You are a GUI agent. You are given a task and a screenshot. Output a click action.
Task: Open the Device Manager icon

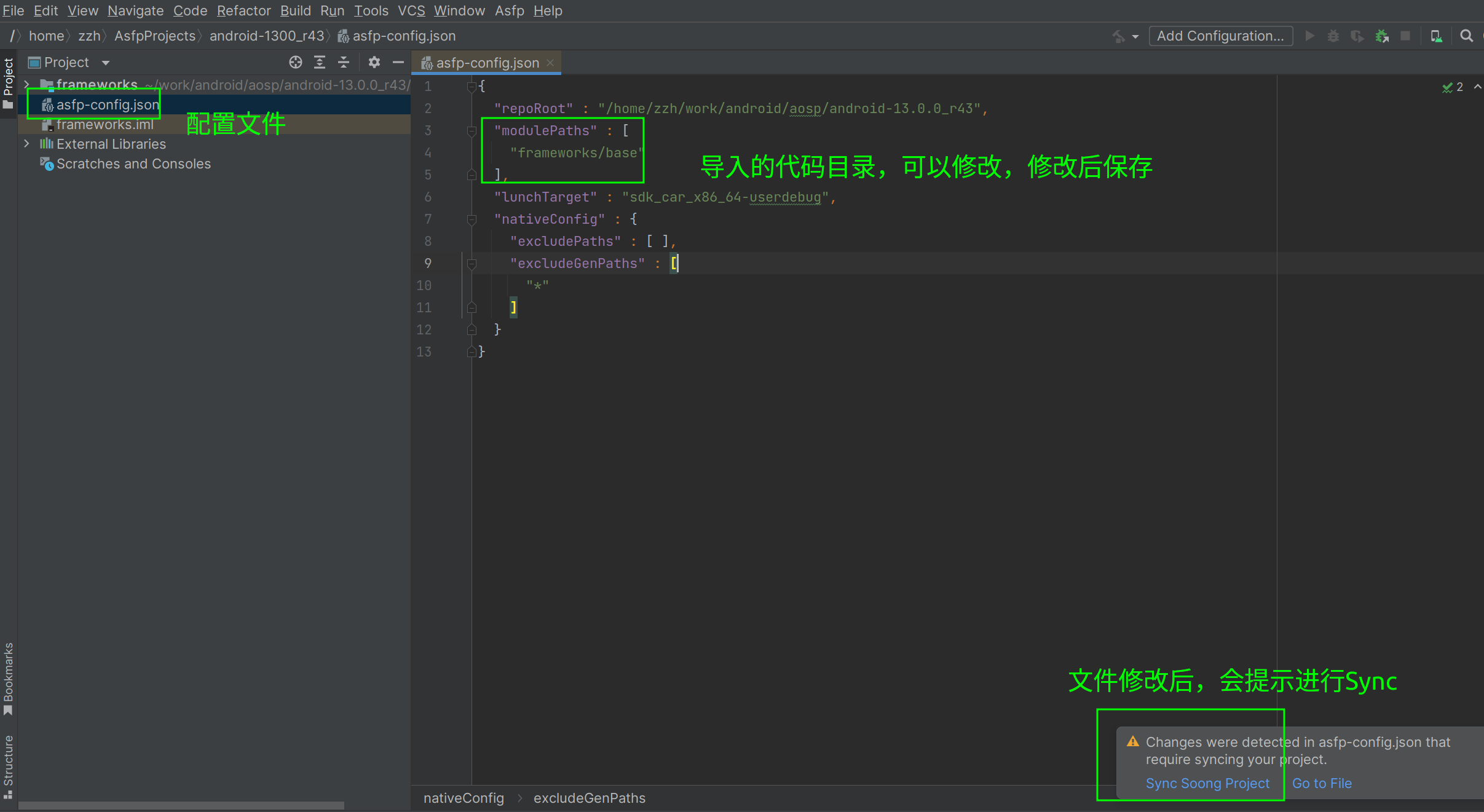point(1437,36)
